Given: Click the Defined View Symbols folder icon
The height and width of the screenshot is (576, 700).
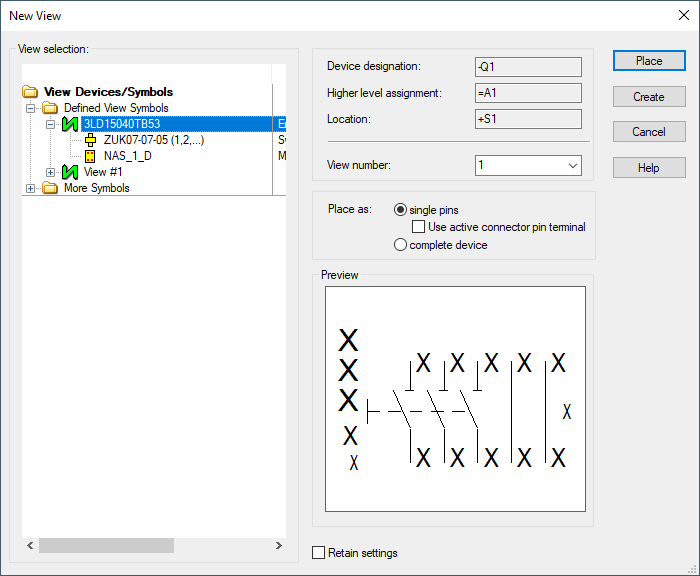Looking at the screenshot, I should (x=50, y=108).
